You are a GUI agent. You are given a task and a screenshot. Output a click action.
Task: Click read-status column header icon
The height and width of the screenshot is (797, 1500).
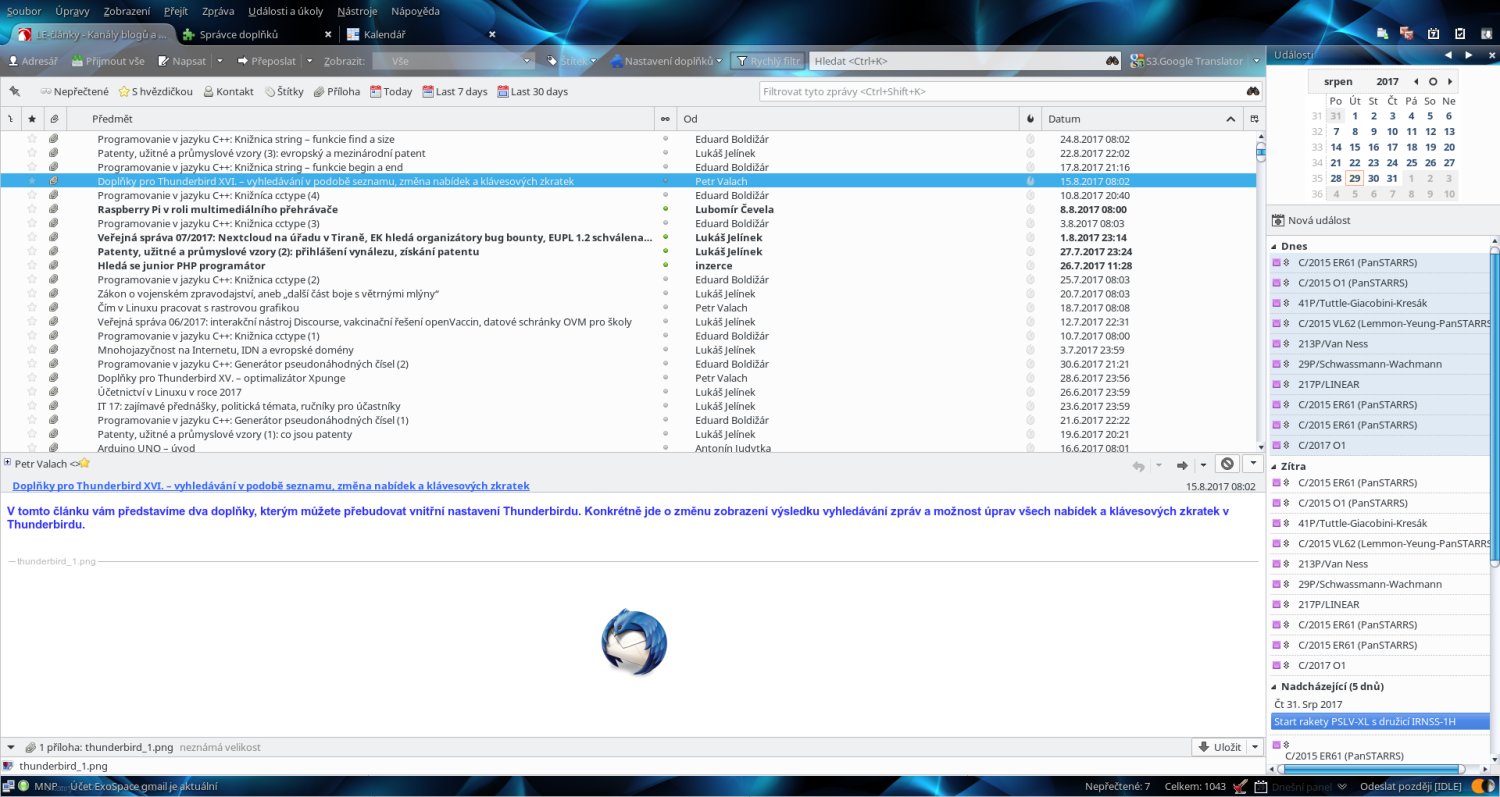point(665,119)
